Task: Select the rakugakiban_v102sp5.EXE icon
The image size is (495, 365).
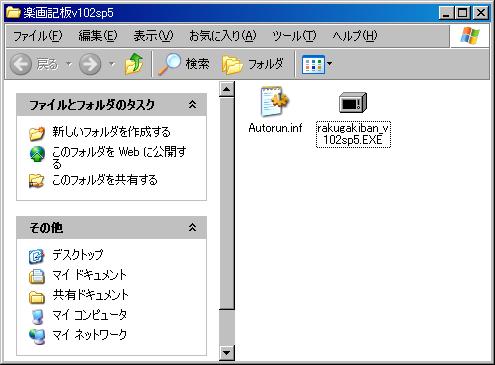Action: 353,102
